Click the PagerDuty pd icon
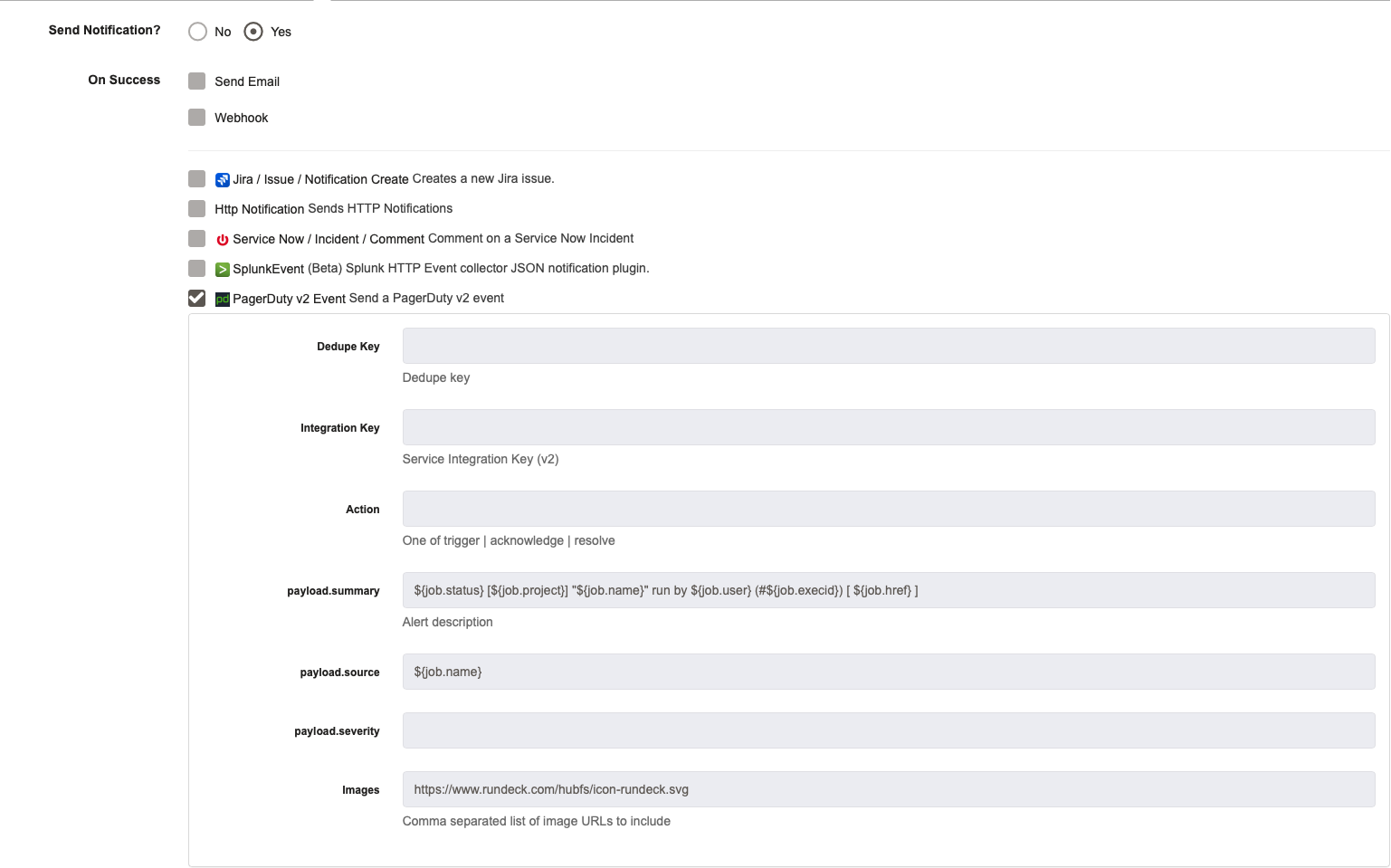 pyautogui.click(x=223, y=300)
